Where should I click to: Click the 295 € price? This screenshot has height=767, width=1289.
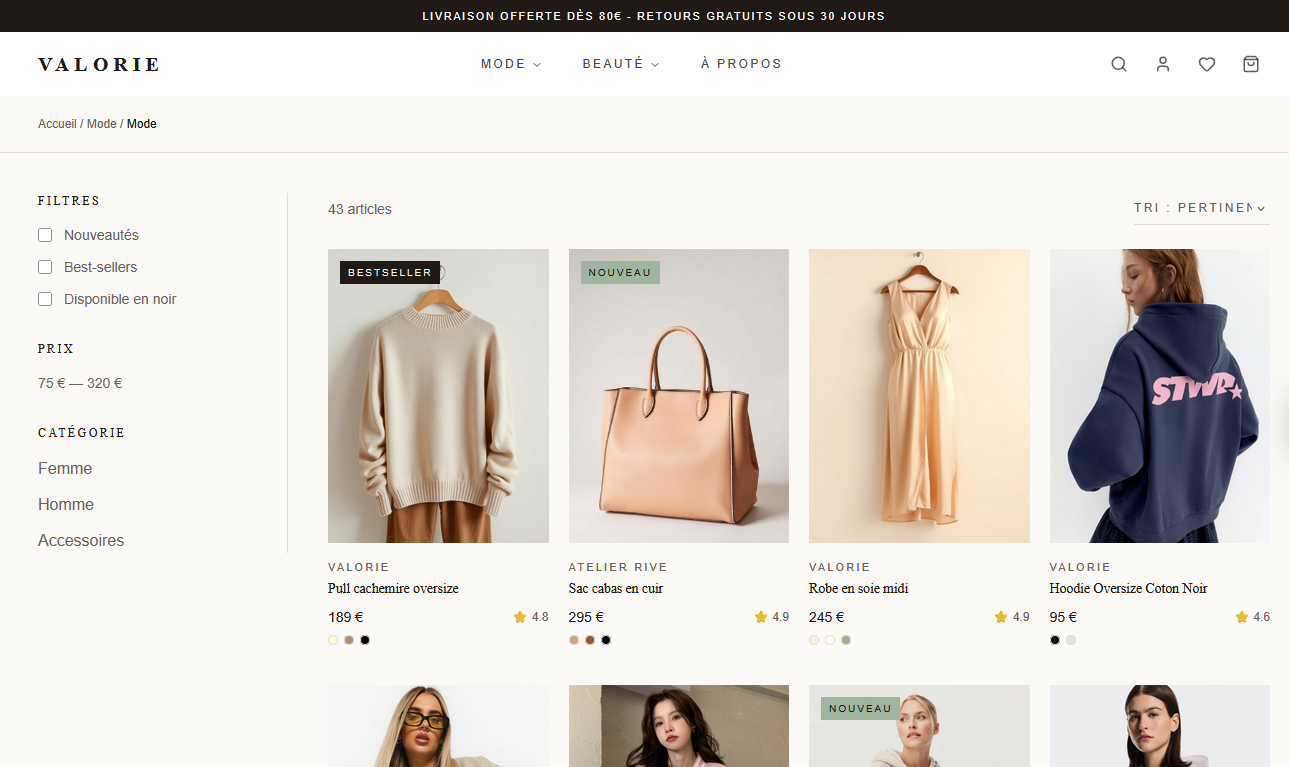coord(587,617)
